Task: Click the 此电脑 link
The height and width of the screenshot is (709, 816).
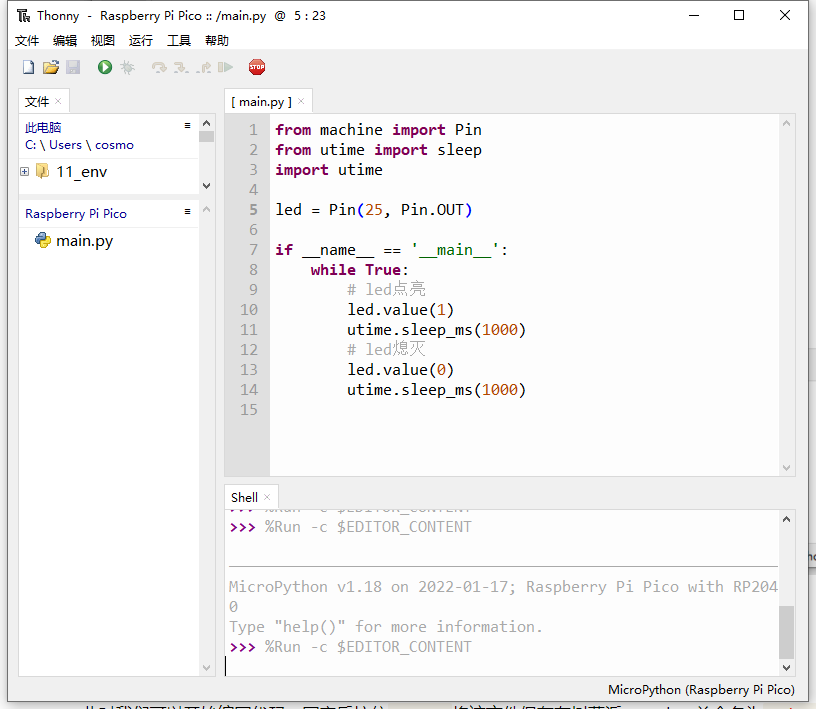Action: (x=43, y=127)
